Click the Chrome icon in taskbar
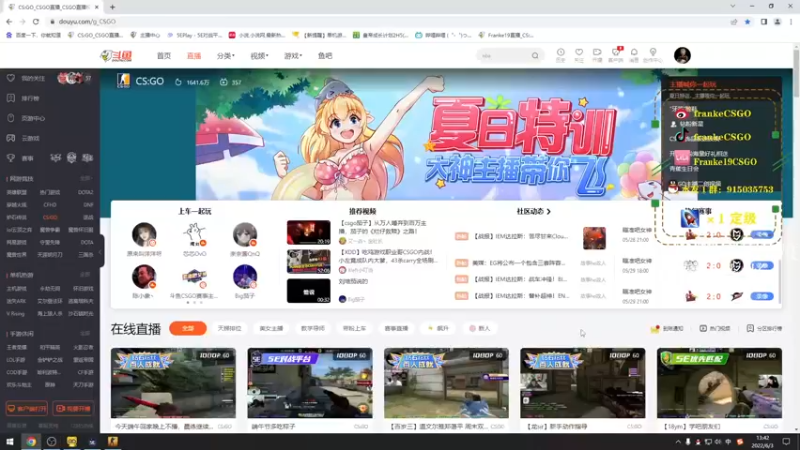The width and height of the screenshot is (800, 450). tap(31, 442)
